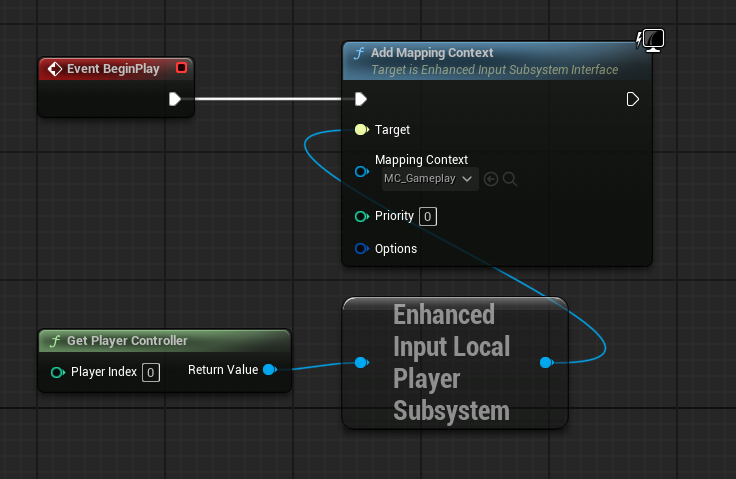The image size is (736, 479).
Task: Click the browse to asset magnifier icon
Action: point(510,179)
